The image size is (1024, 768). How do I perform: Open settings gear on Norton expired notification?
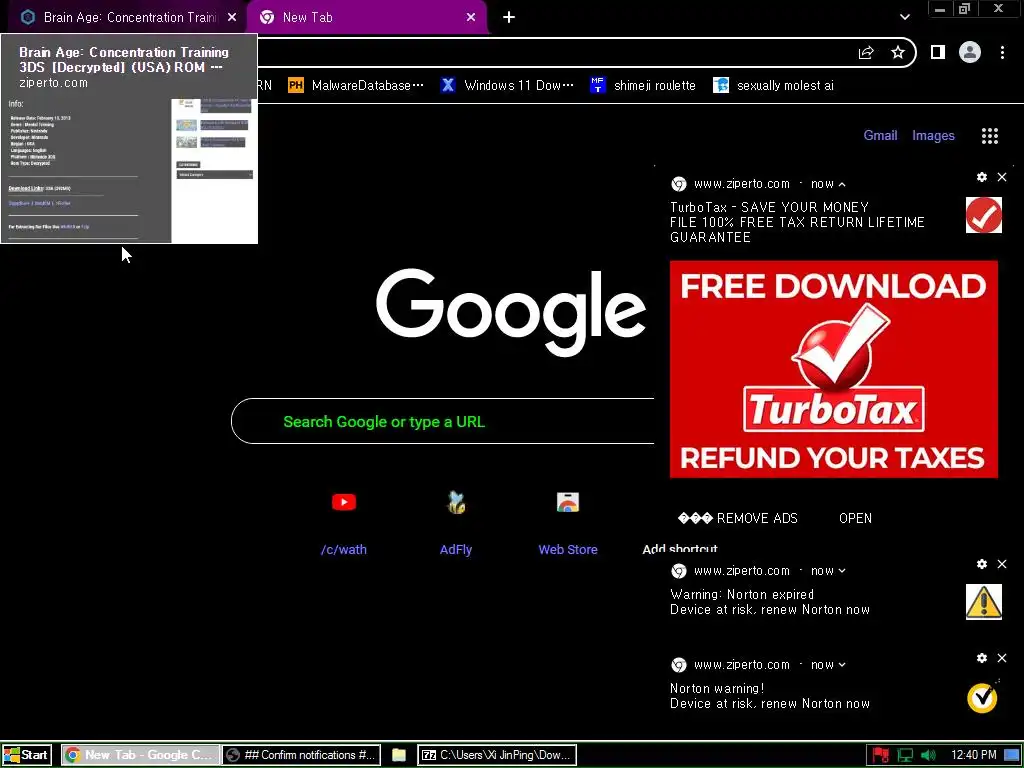(x=982, y=564)
